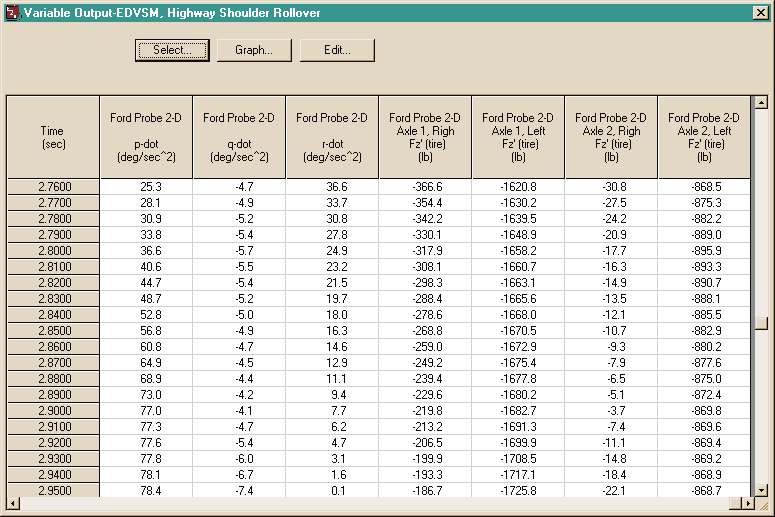
Task: Select the q-dot column header
Action: point(239,137)
